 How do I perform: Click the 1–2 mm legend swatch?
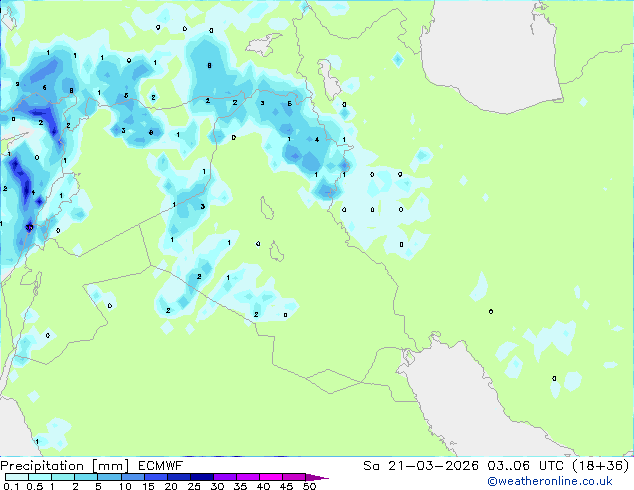click(x=63, y=477)
